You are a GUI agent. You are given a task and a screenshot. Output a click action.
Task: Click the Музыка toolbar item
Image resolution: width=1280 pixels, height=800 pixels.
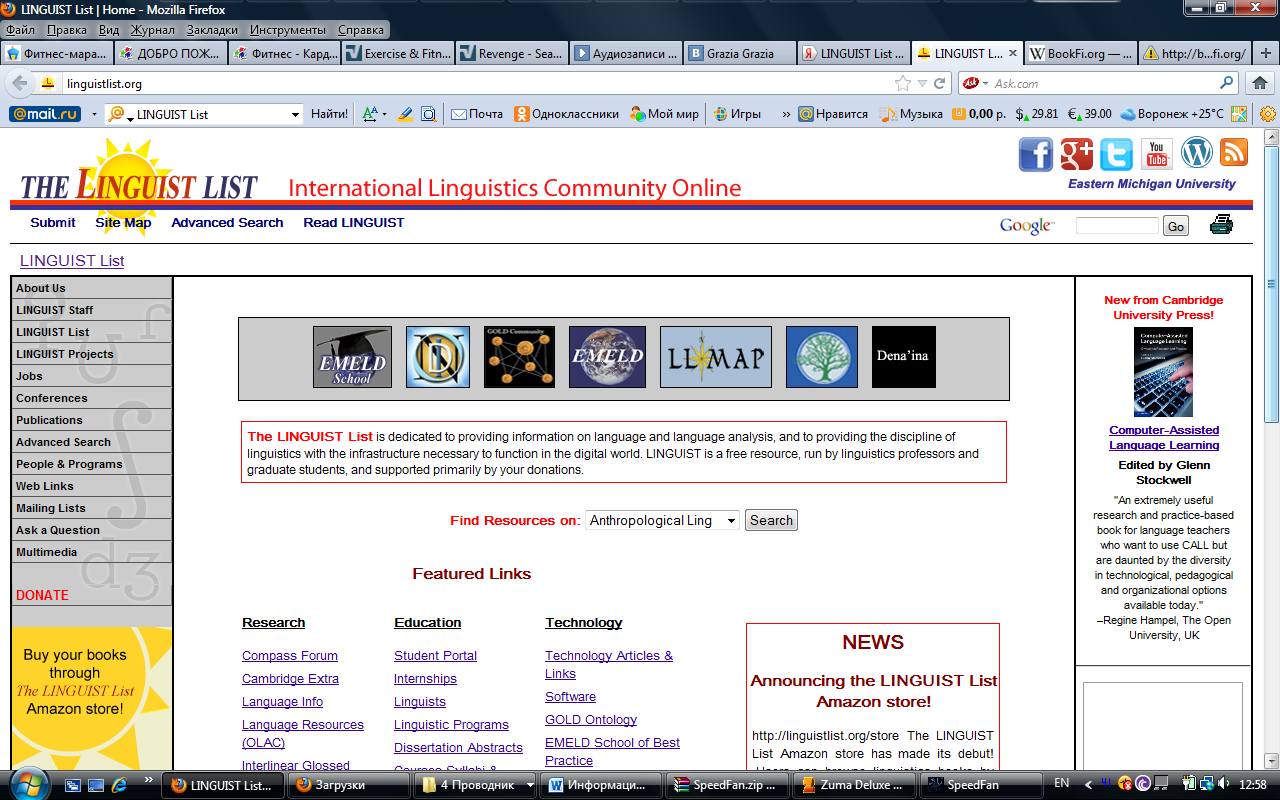pos(911,114)
